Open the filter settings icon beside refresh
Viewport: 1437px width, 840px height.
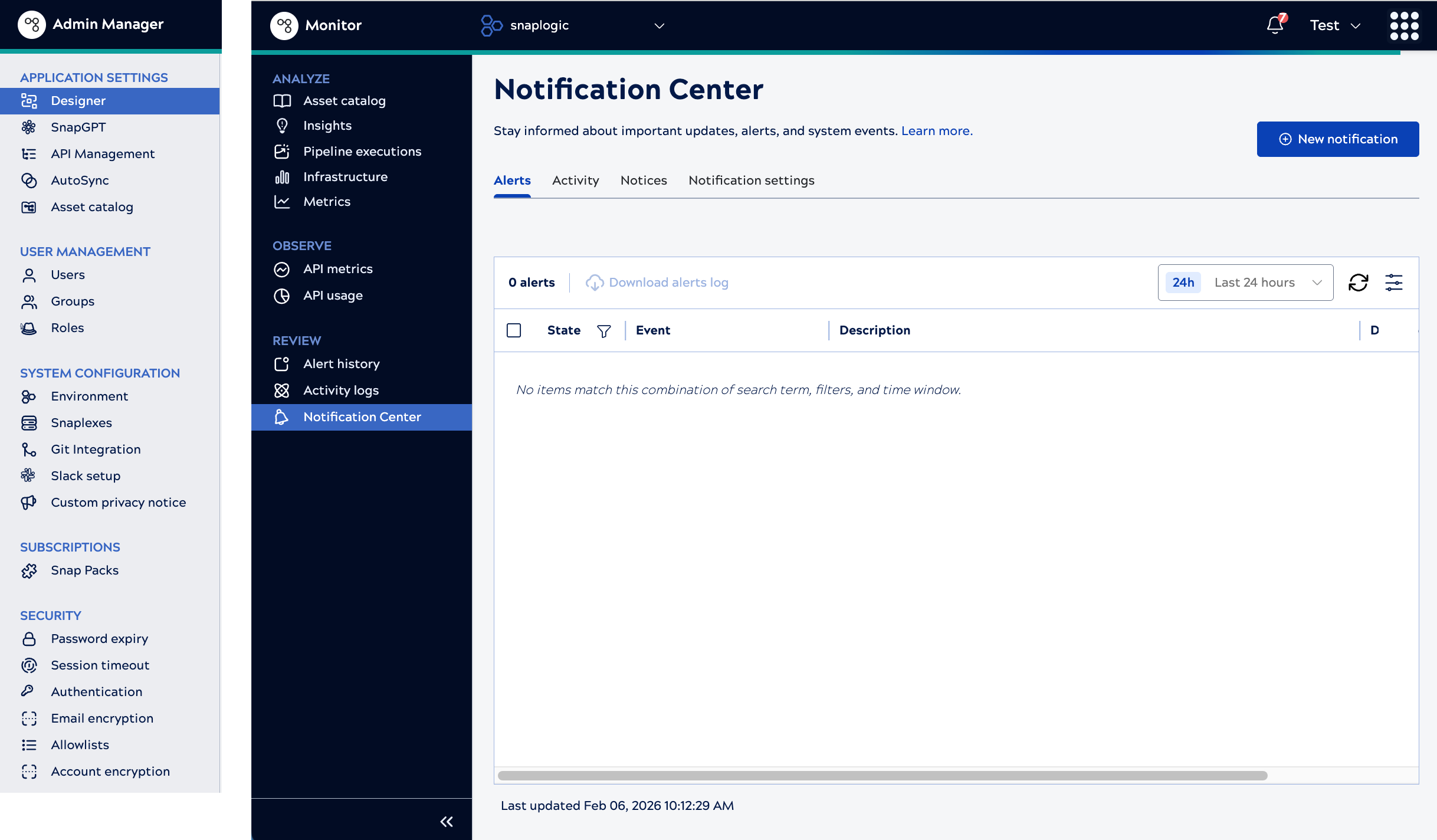[1395, 283]
